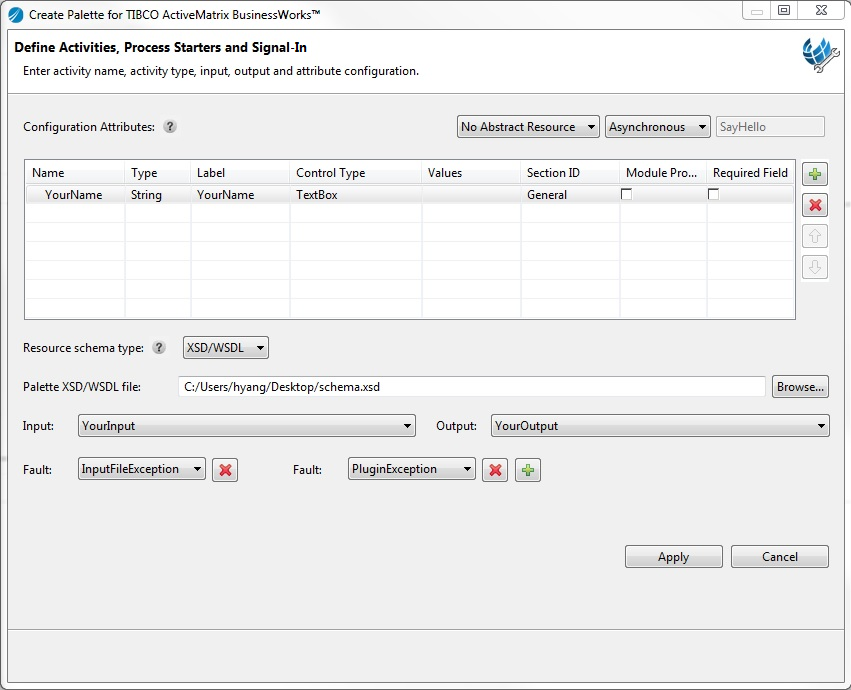Toggle Module Property checkbox for YourName
This screenshot has height=690, width=851.
pyautogui.click(x=626, y=194)
